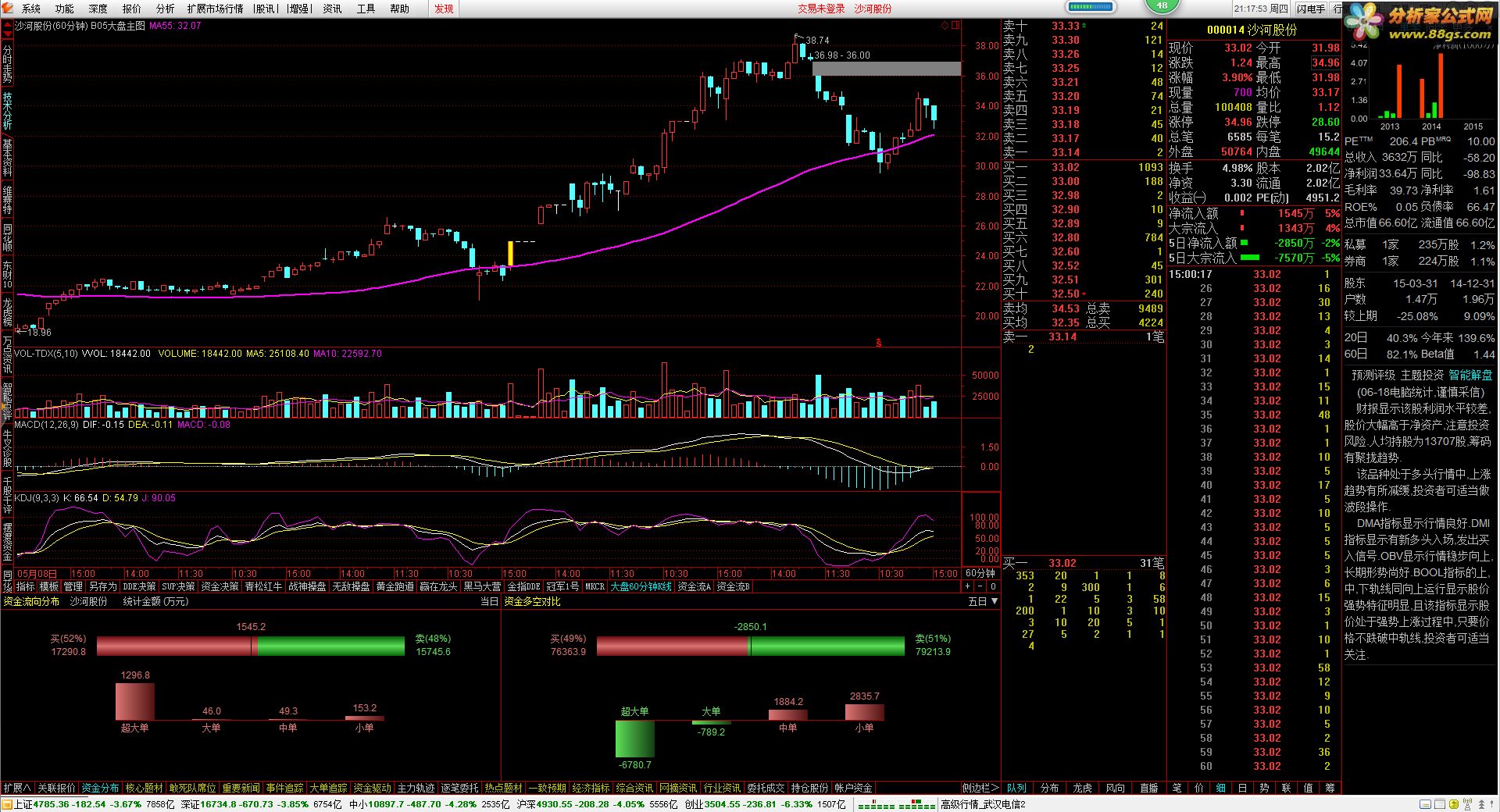
Task: Select 黄金跑道 indicator tab
Action: 395,586
